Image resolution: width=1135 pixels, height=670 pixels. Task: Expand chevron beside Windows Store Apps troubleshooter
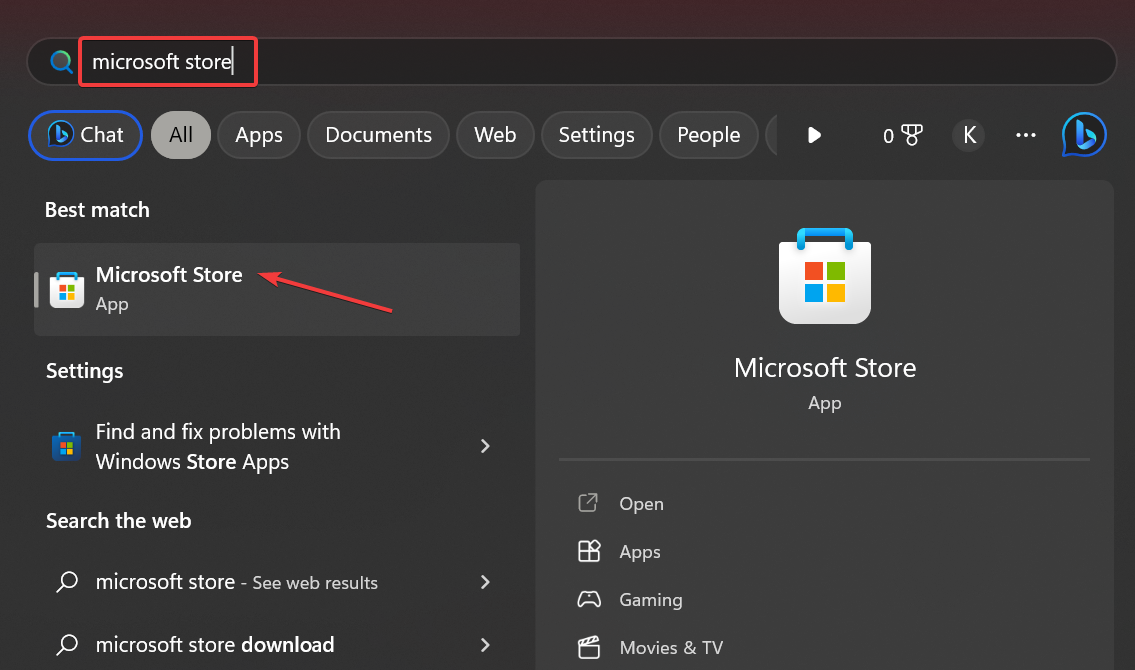486,446
